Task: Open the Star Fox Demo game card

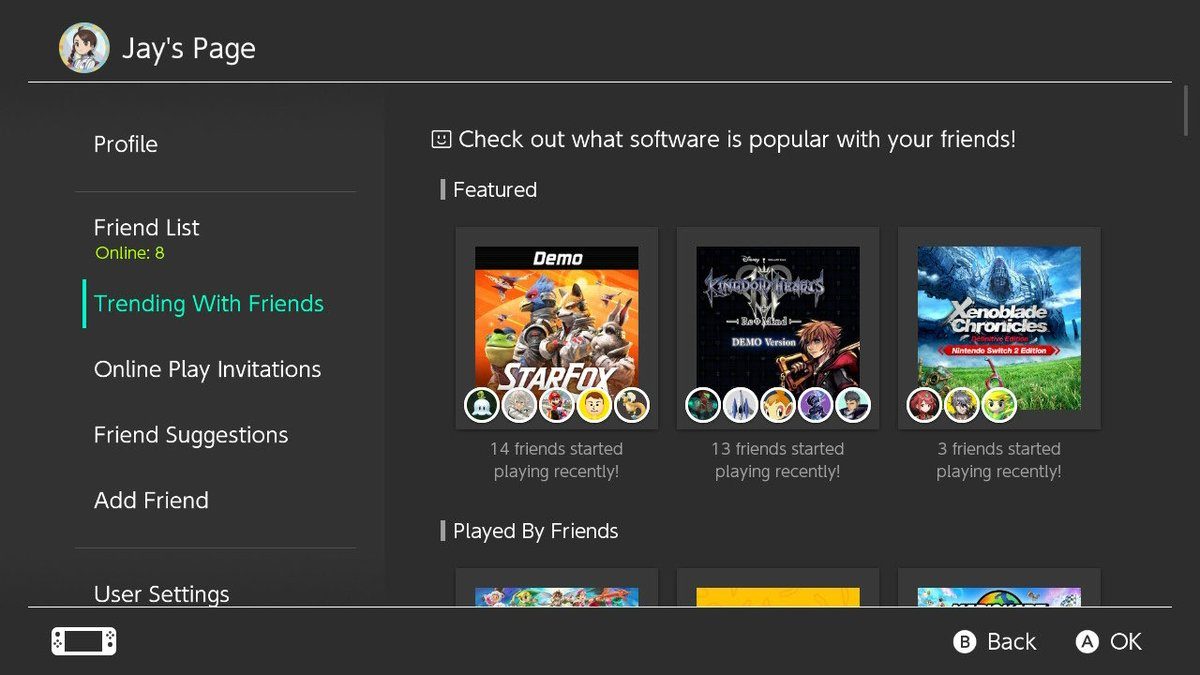Action: click(557, 328)
